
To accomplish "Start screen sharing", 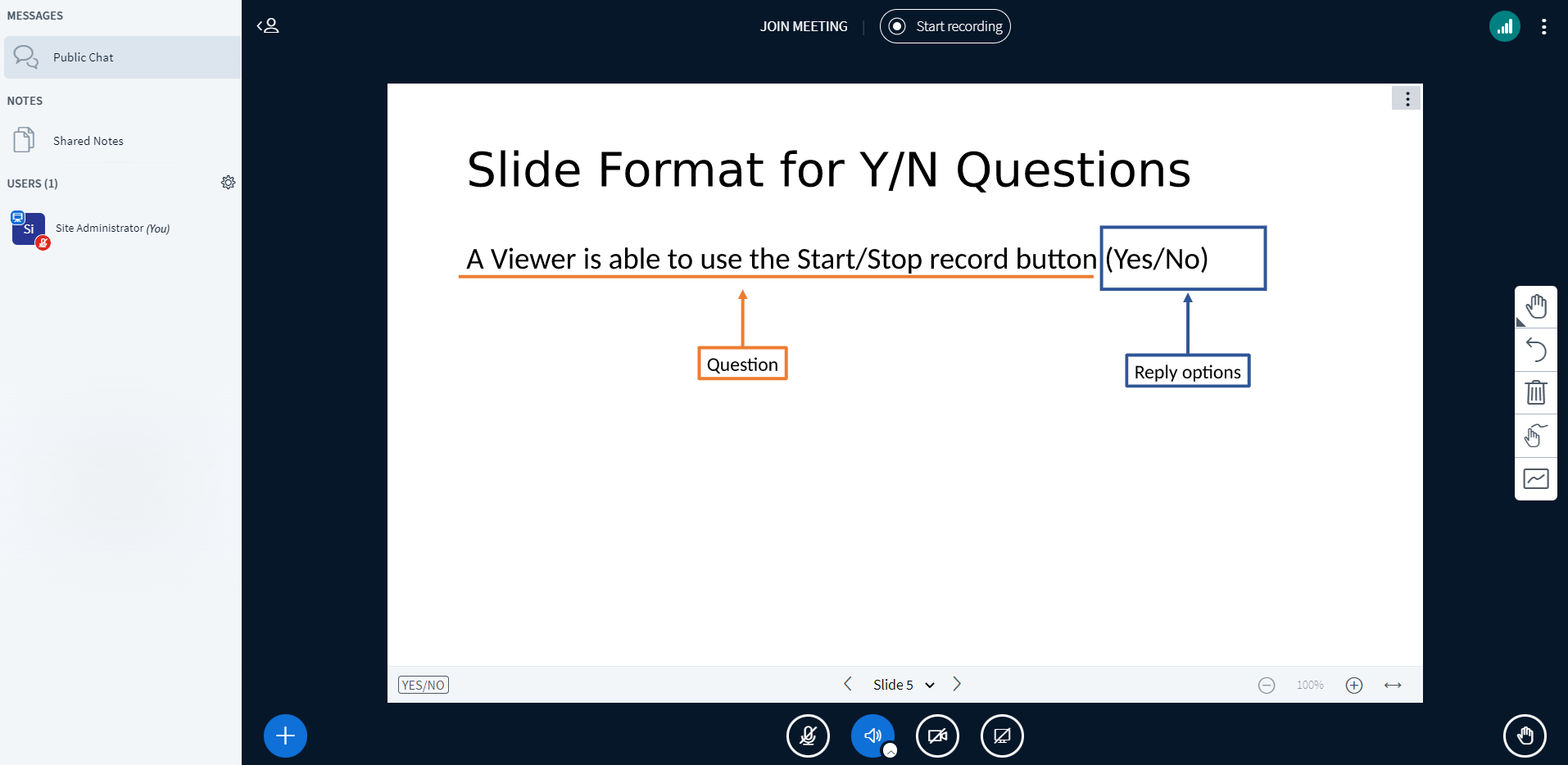I will click(1002, 736).
